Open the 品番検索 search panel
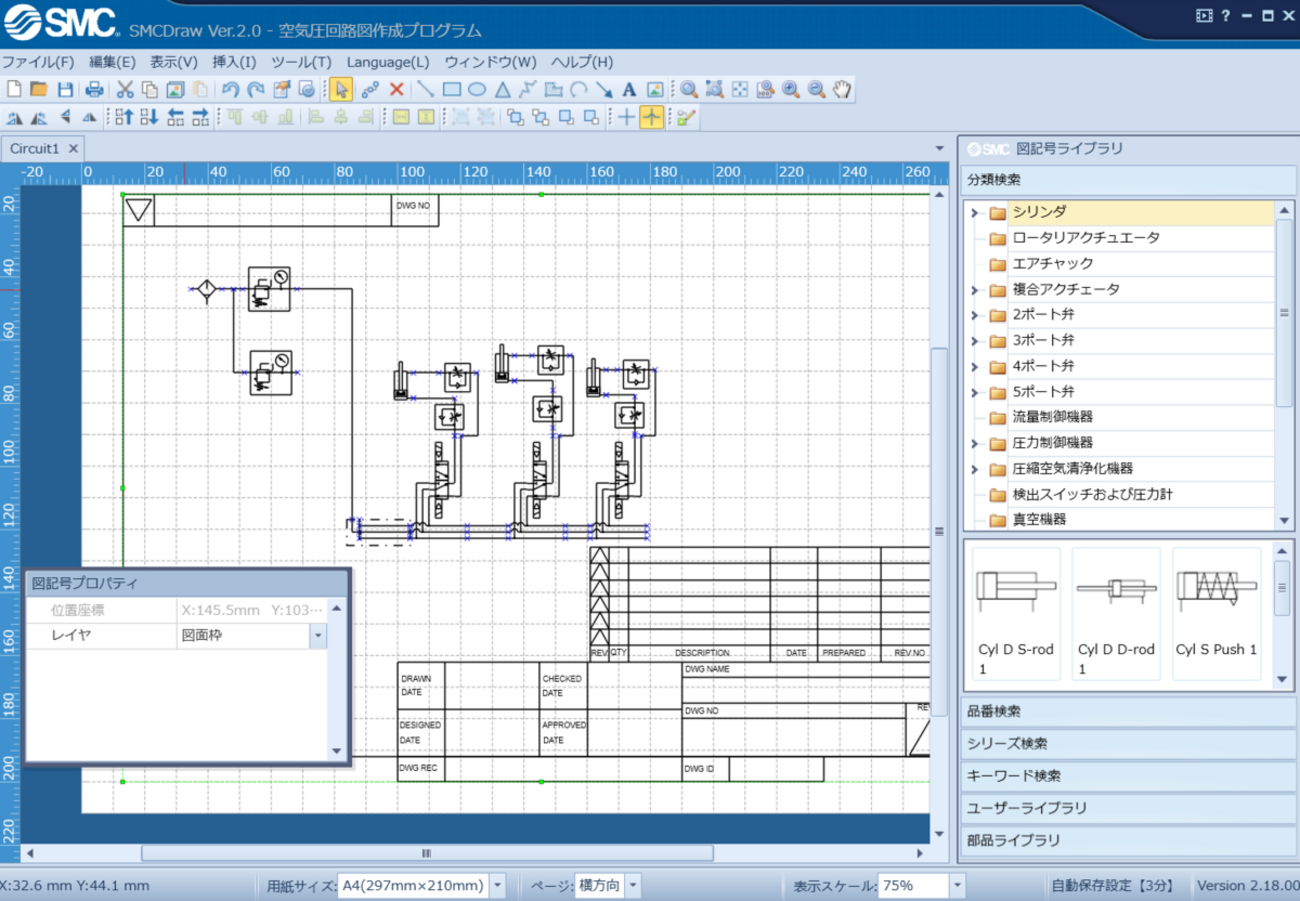 coord(1128,712)
